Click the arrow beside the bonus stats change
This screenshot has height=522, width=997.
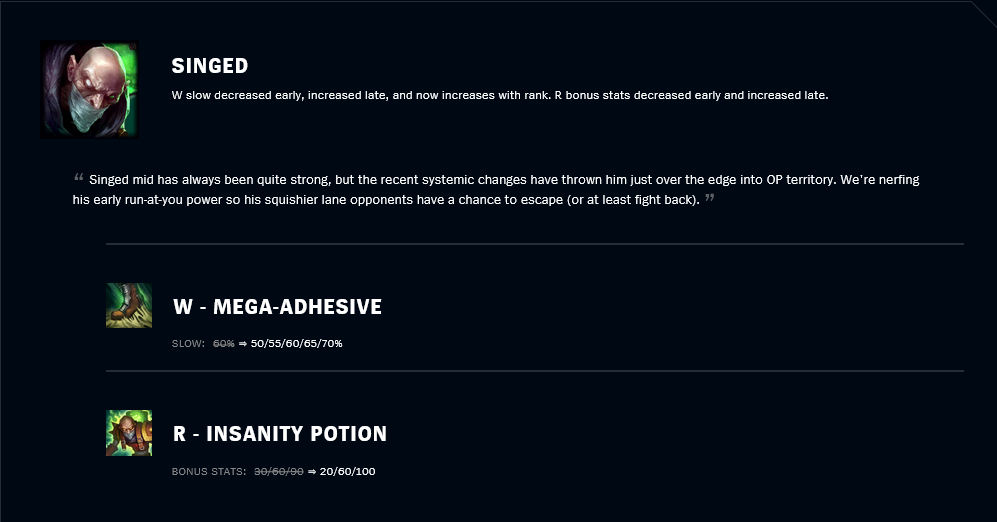point(312,472)
